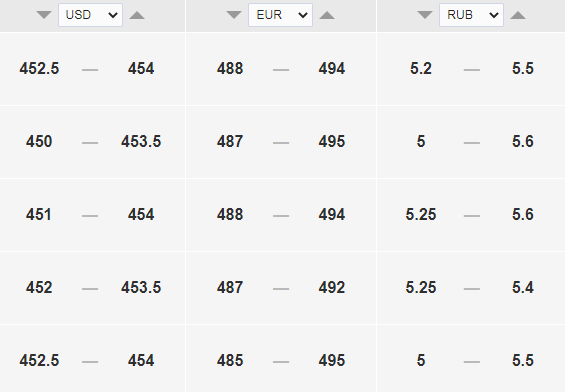Click the 5.25 RUB buy rate in third row
This screenshot has width=565, height=392.
pyautogui.click(x=421, y=214)
